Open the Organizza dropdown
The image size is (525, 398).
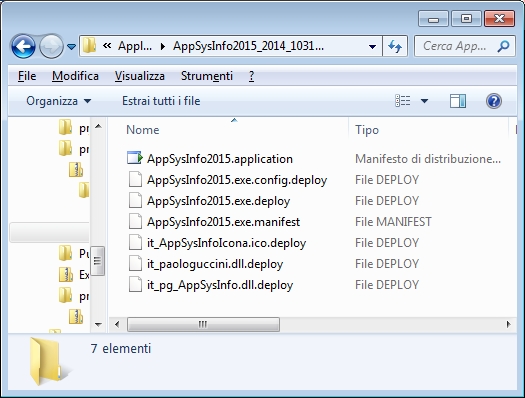[x=59, y=101]
